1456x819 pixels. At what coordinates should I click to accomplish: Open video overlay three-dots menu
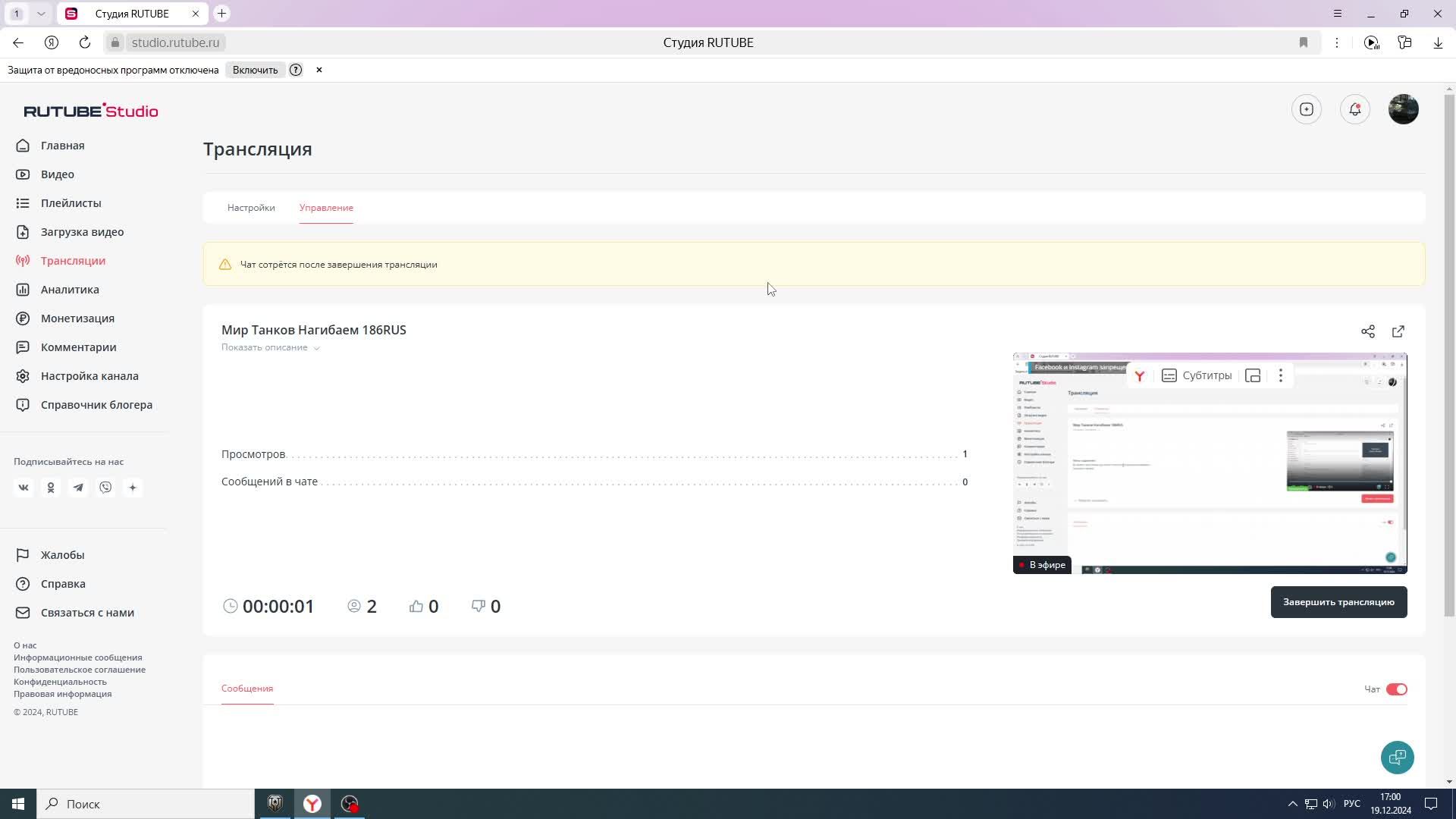tap(1281, 375)
